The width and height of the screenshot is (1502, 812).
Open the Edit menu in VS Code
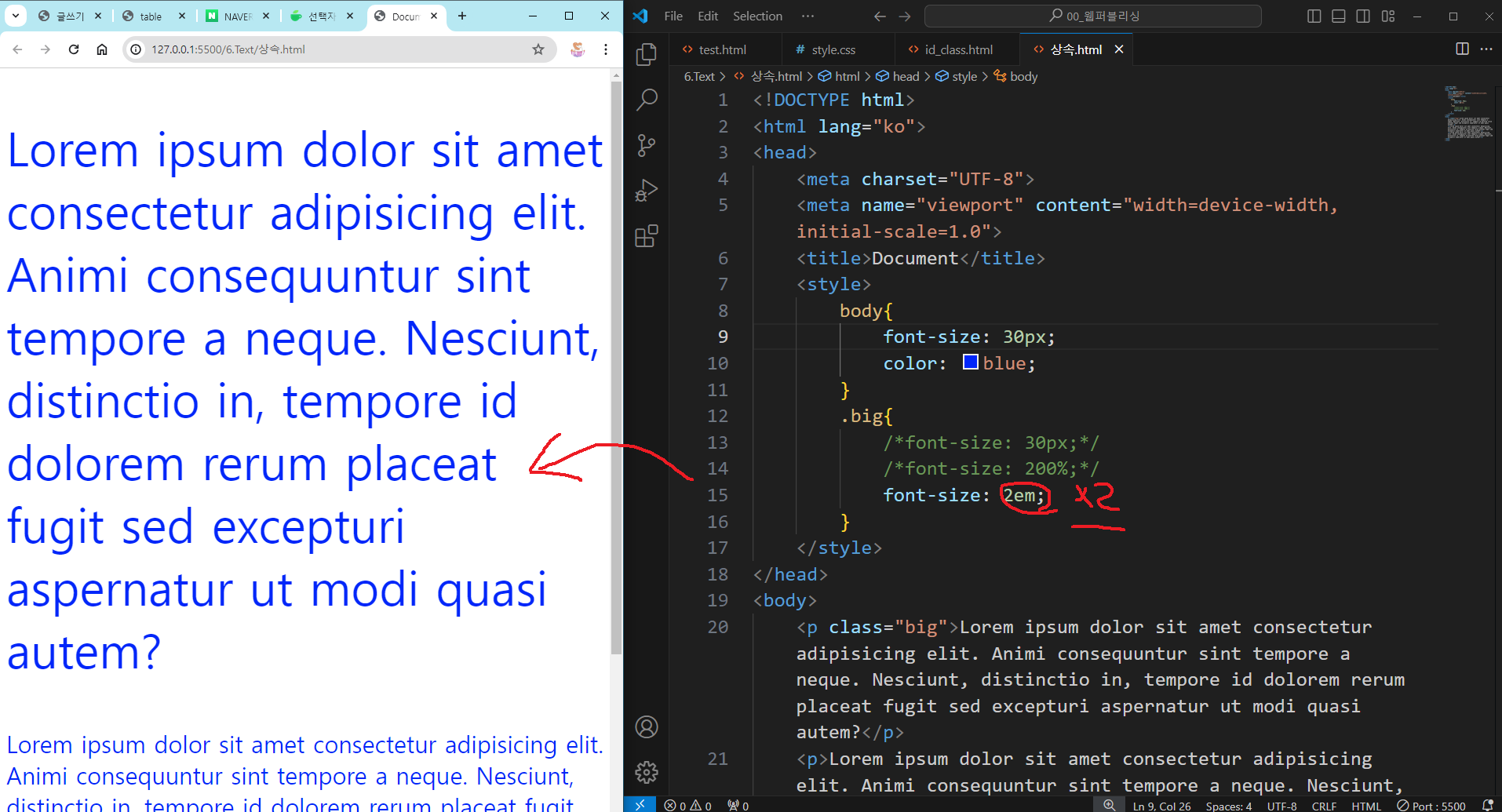(x=708, y=16)
